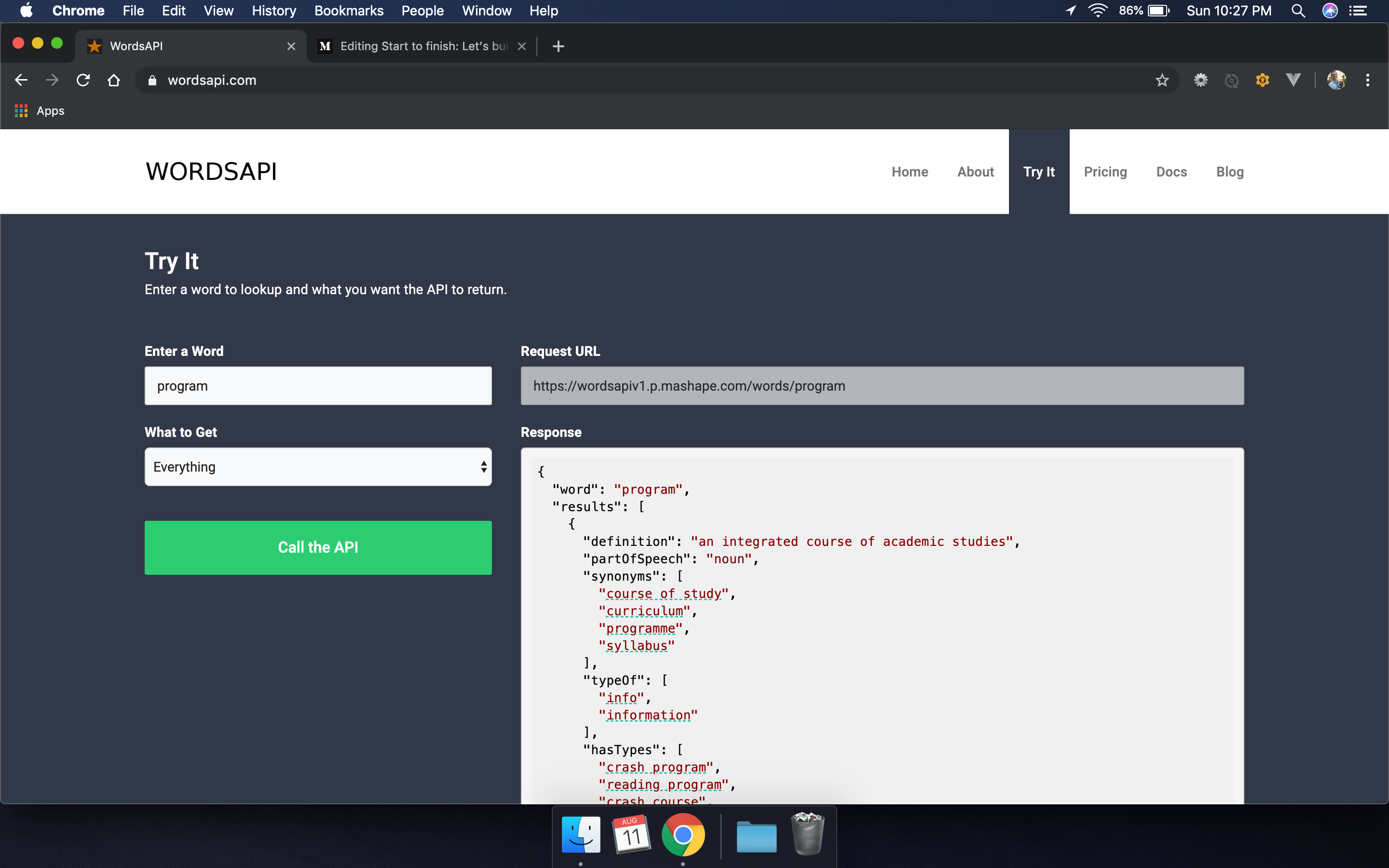Open the File menu
Image resolution: width=1389 pixels, height=868 pixels.
coord(133,10)
